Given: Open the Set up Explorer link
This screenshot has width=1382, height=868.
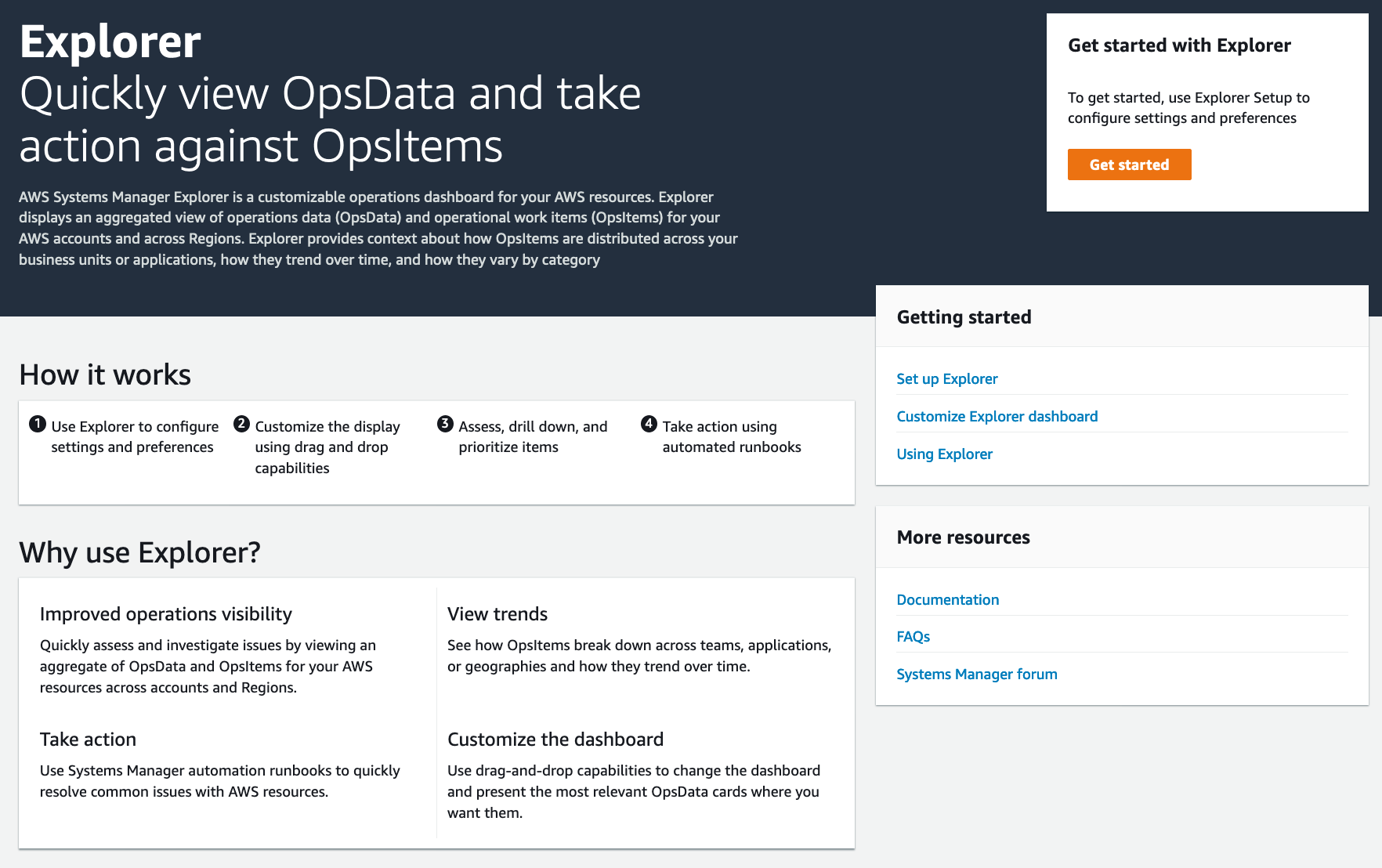Looking at the screenshot, I should pyautogui.click(x=946, y=379).
